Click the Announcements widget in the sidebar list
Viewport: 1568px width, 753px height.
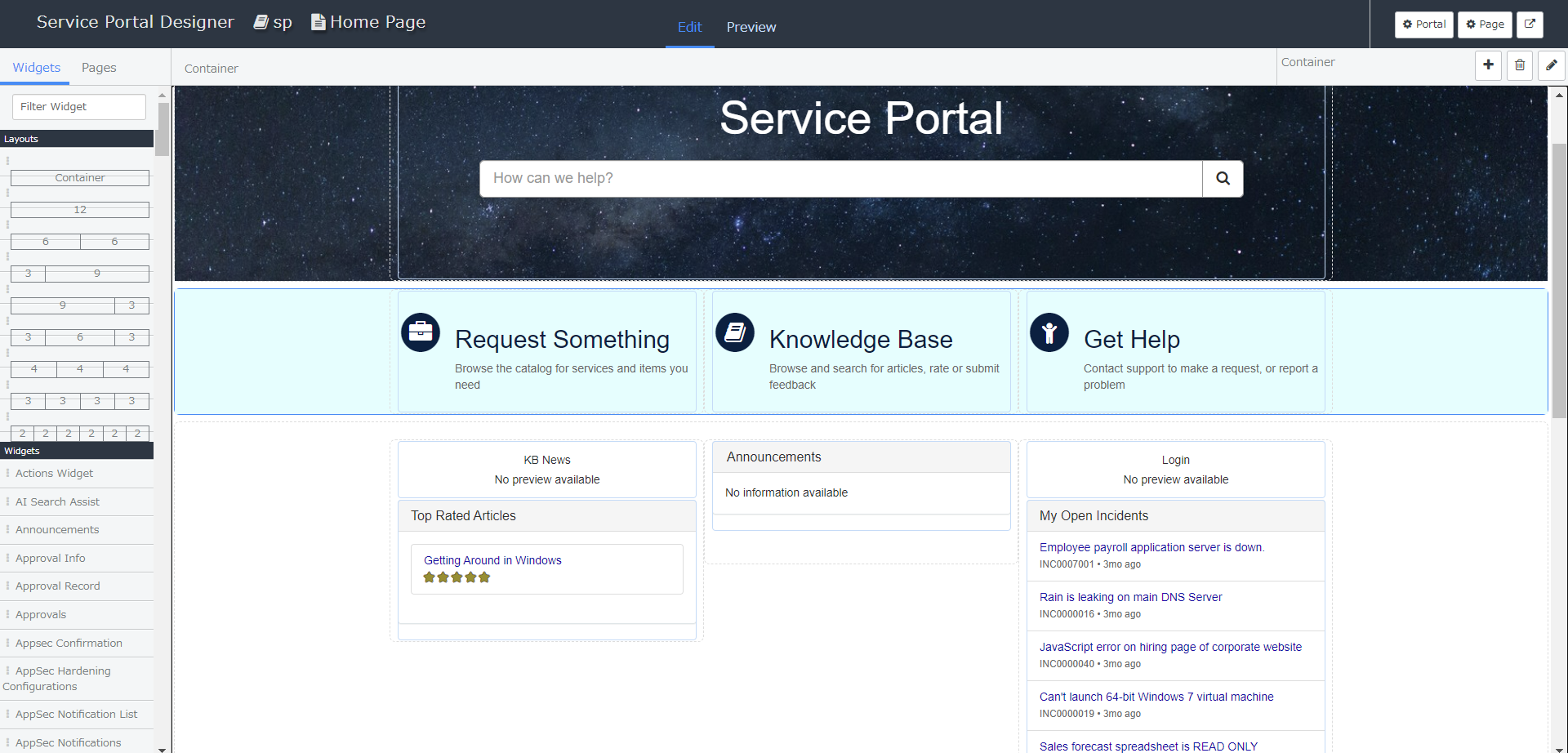[x=56, y=529]
